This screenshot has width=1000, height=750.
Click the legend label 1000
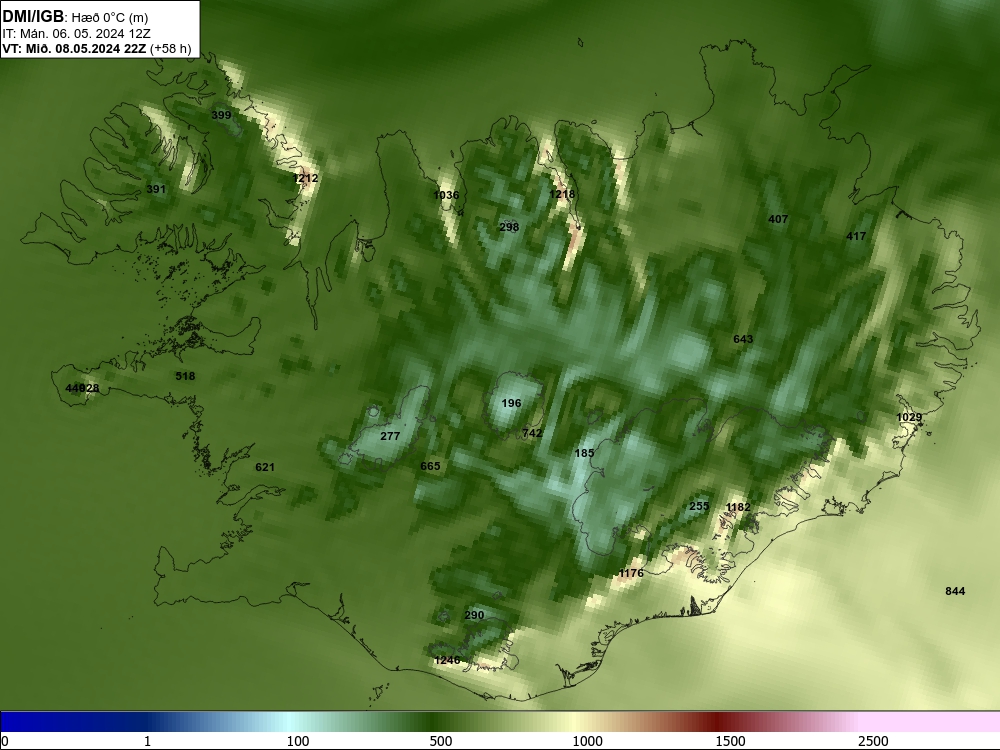click(587, 741)
